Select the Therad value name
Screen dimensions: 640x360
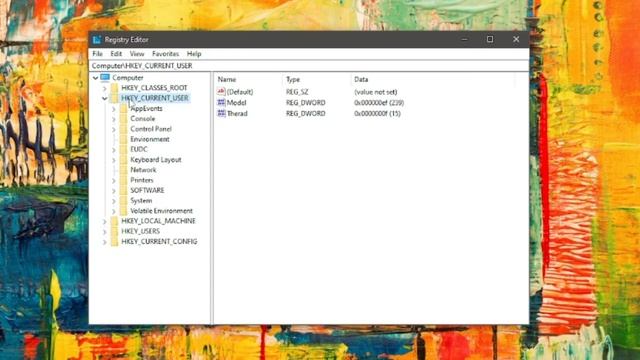237,113
